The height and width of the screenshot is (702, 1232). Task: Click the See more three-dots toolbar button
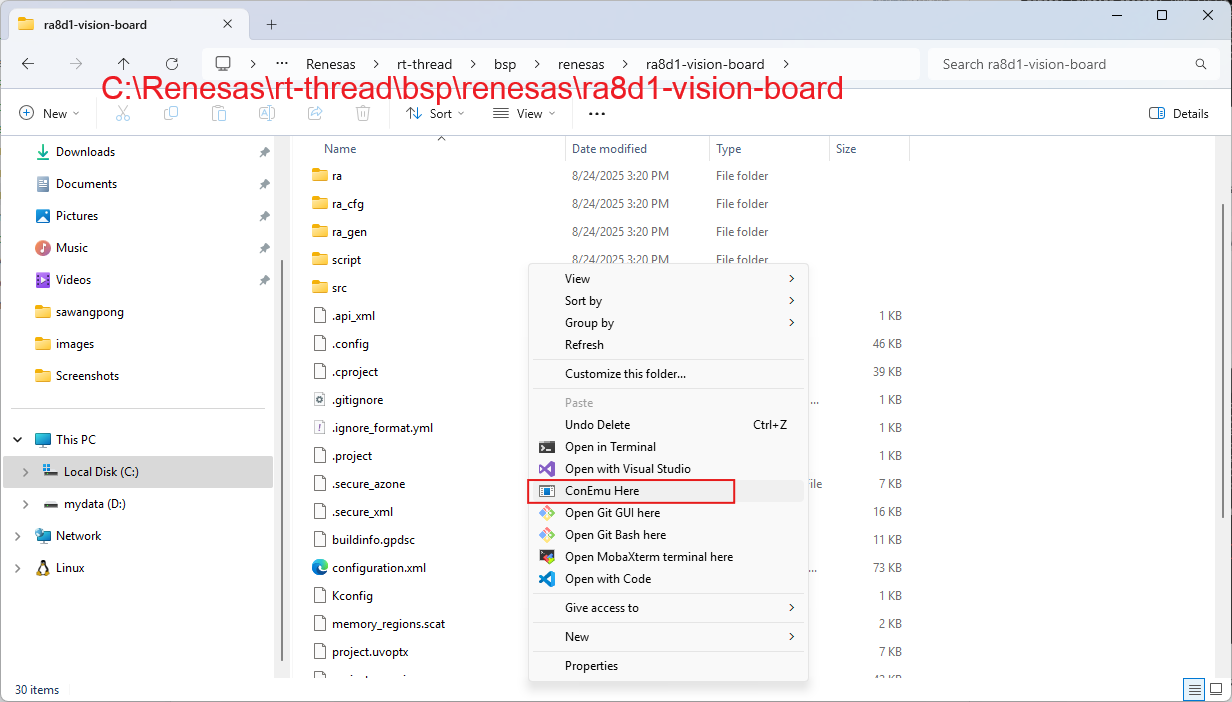point(597,114)
